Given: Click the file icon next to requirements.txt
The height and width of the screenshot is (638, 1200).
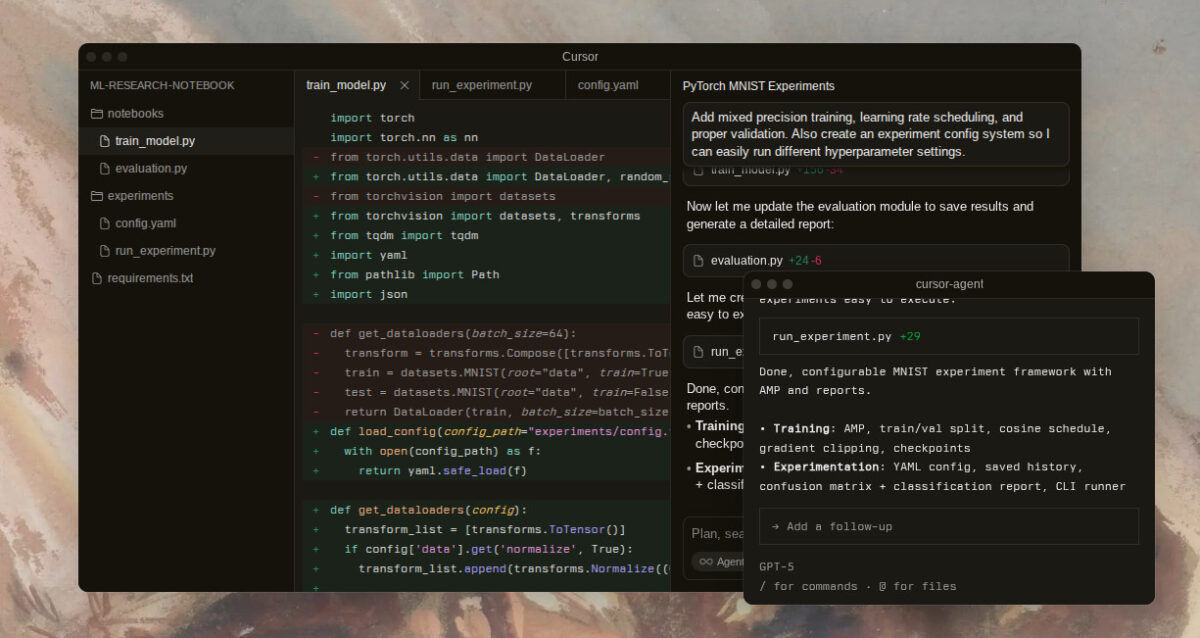Looking at the screenshot, I should (x=97, y=278).
